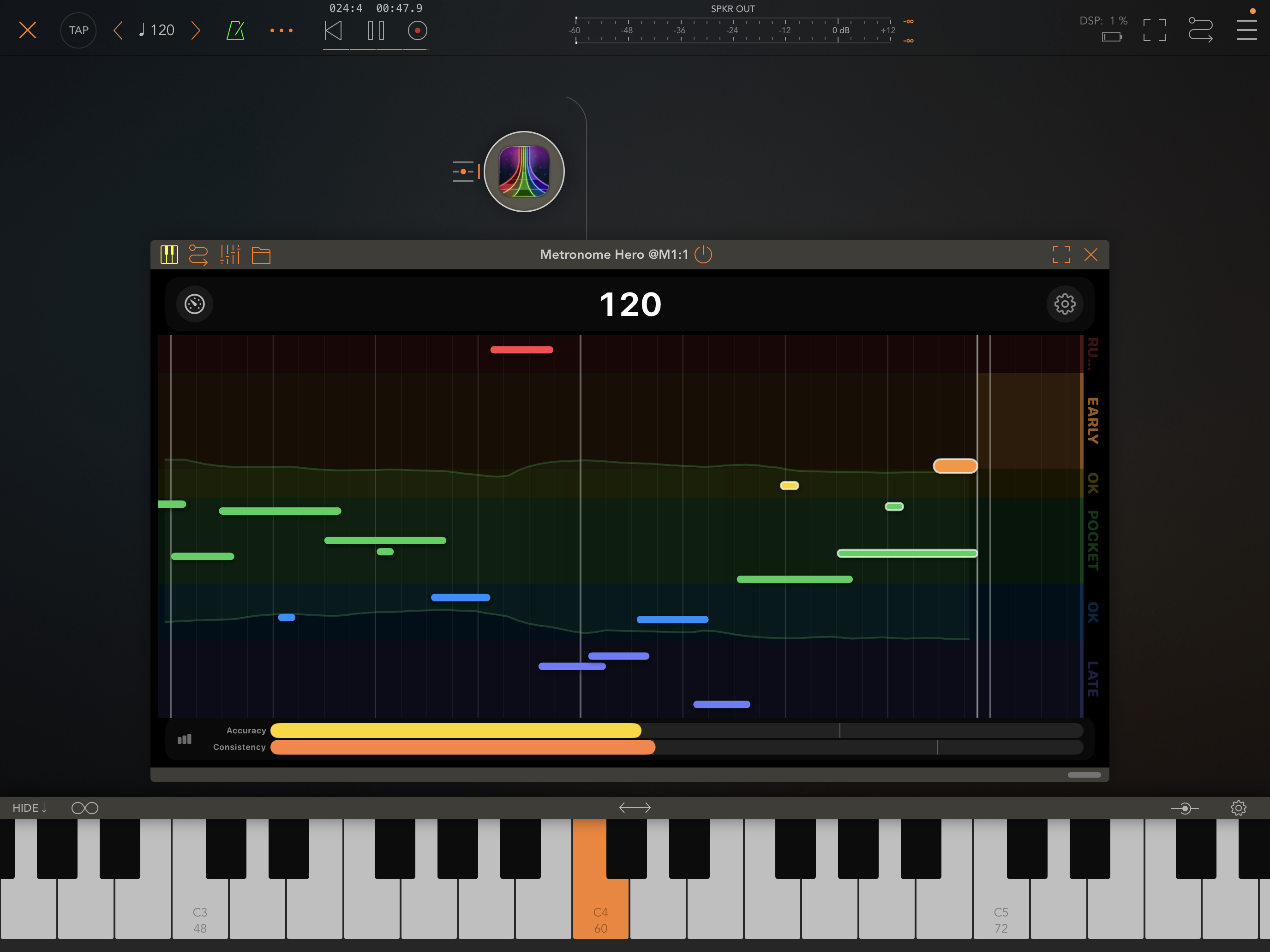Viewport: 1270px width, 952px height.
Task: Toggle the green metronome icon in the transport bar
Action: click(235, 30)
